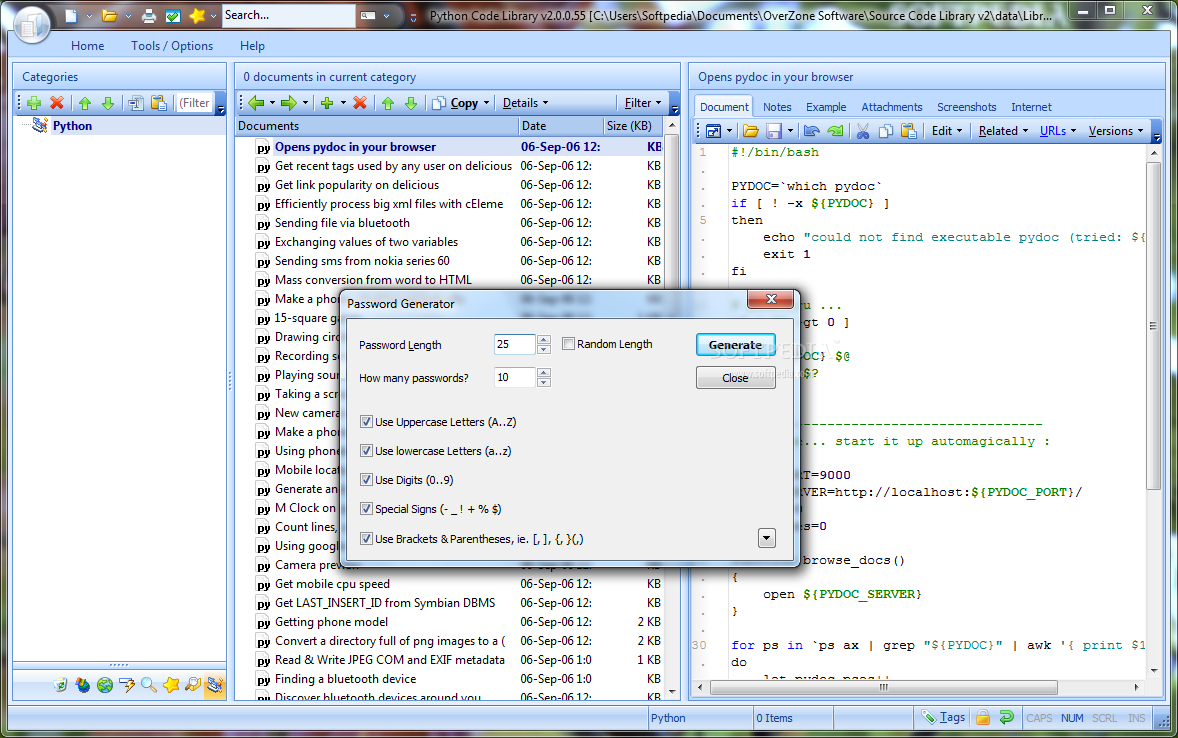Open the Edit dropdown in editor toolbar

pyautogui.click(x=947, y=131)
